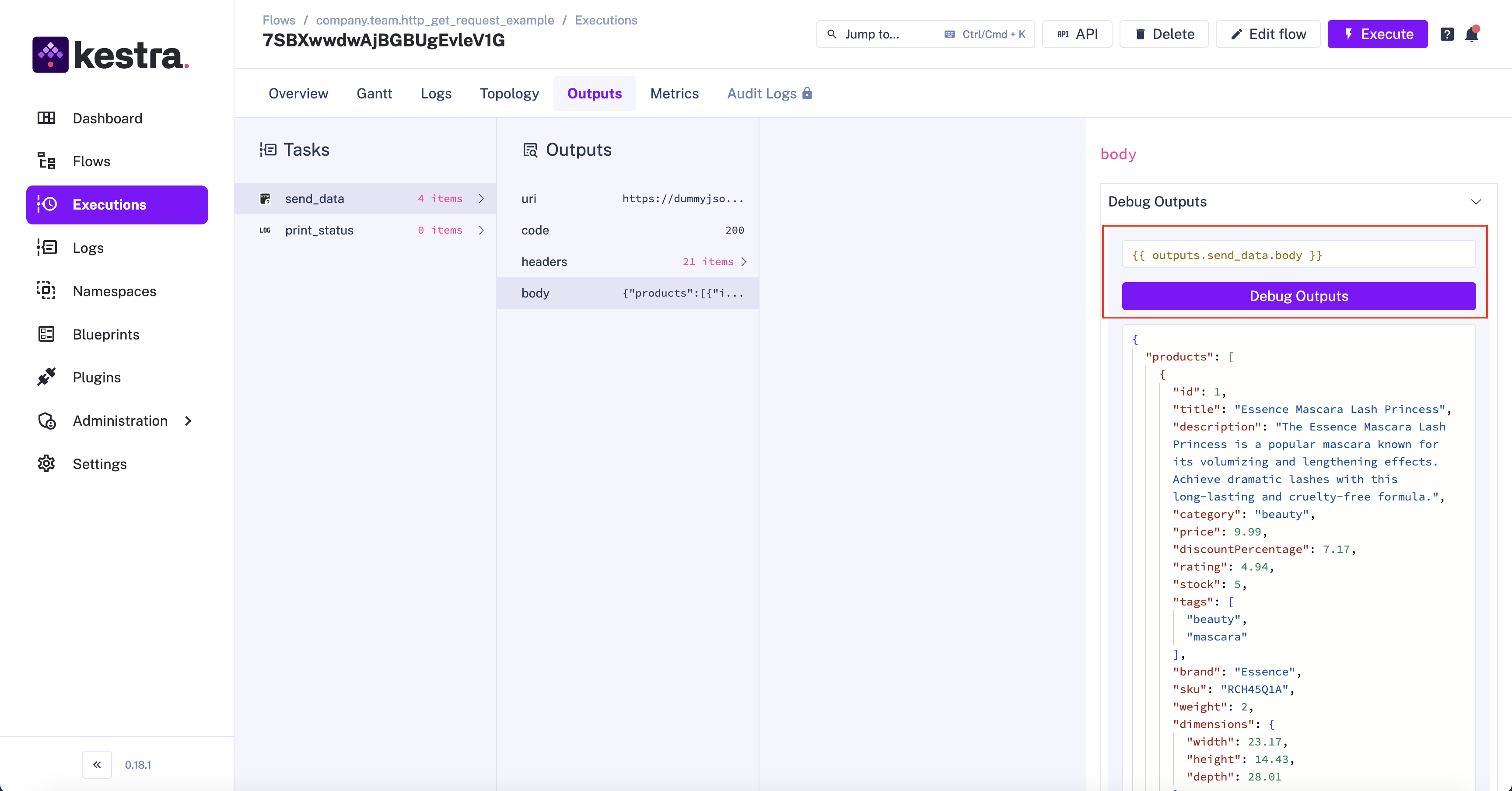1512x791 pixels.
Task: Open the Topology tab
Action: (x=509, y=93)
